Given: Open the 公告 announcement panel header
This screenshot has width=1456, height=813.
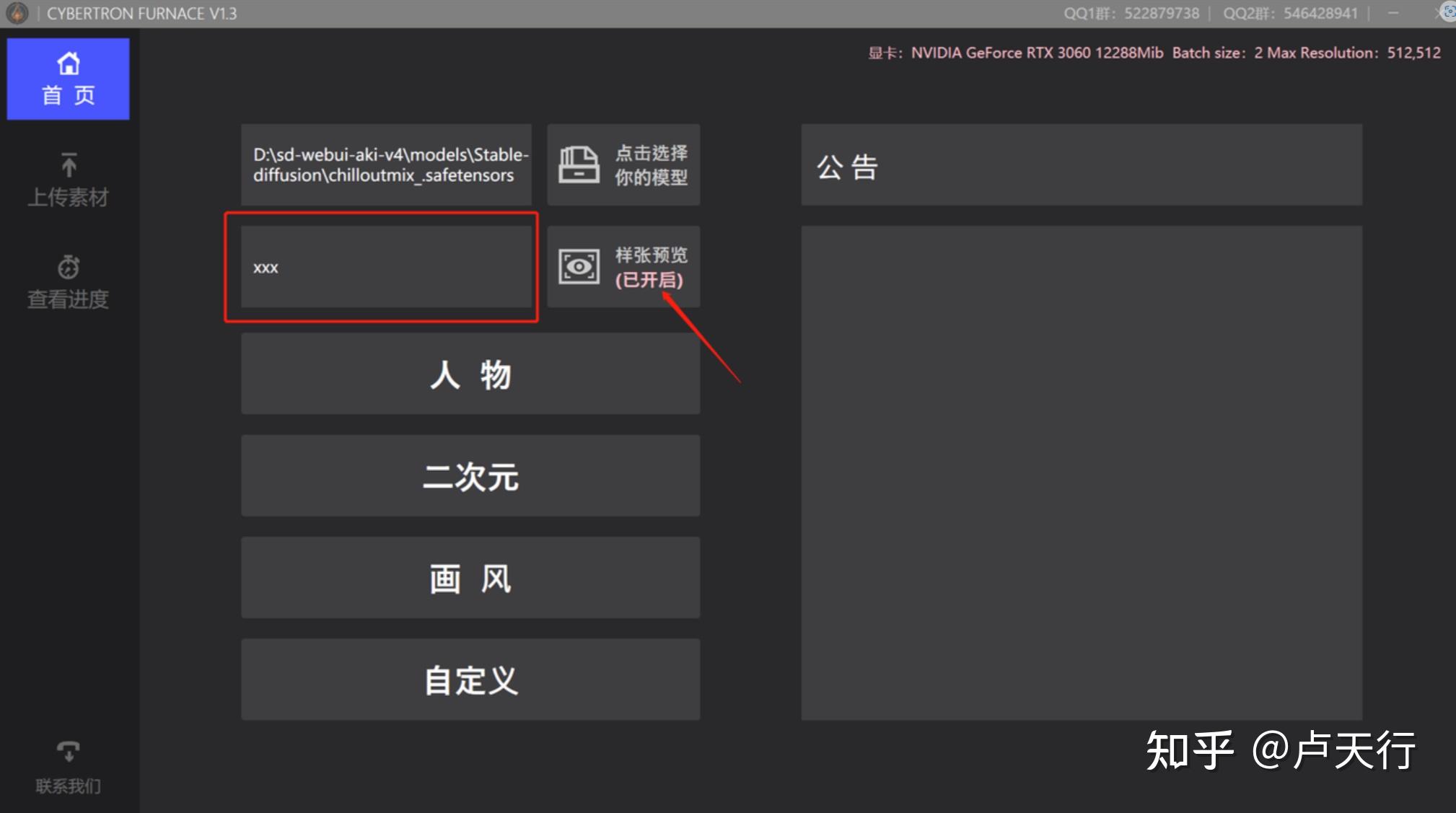Looking at the screenshot, I should click(x=848, y=166).
